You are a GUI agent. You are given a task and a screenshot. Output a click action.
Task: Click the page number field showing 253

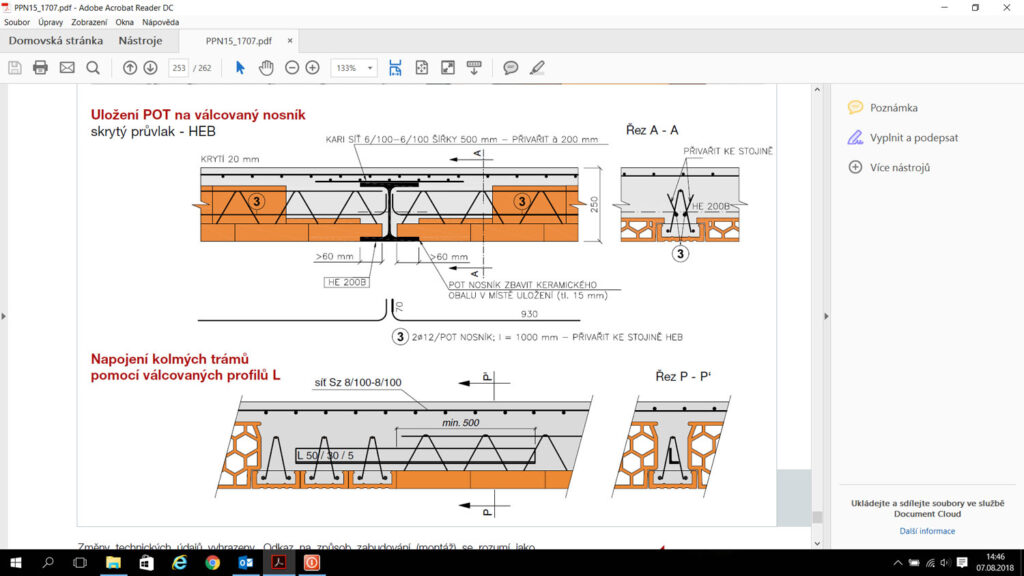pyautogui.click(x=179, y=67)
